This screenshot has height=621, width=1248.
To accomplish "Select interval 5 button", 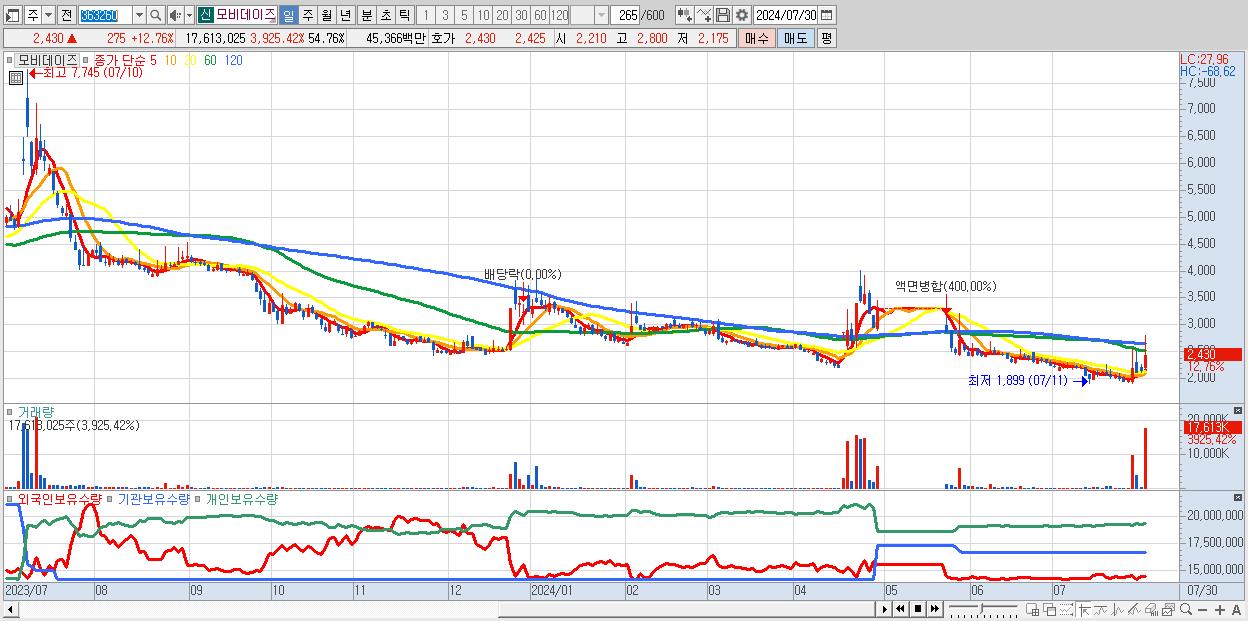I will [x=464, y=15].
